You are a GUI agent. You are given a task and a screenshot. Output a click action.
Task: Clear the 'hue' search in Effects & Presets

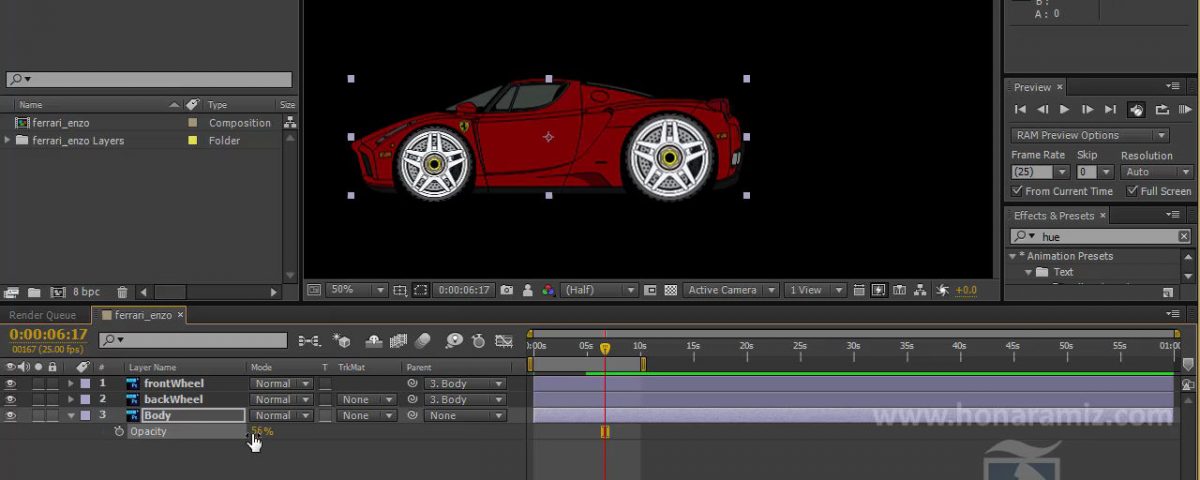[1184, 237]
